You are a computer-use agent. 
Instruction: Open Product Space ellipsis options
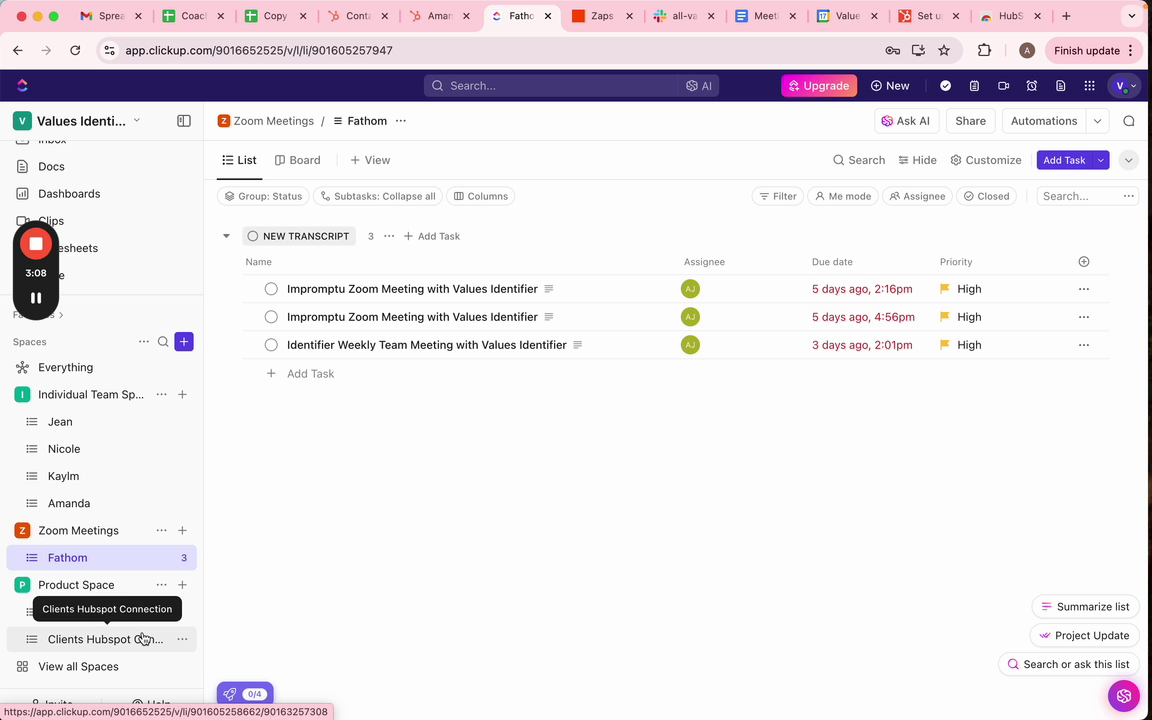[161, 585]
